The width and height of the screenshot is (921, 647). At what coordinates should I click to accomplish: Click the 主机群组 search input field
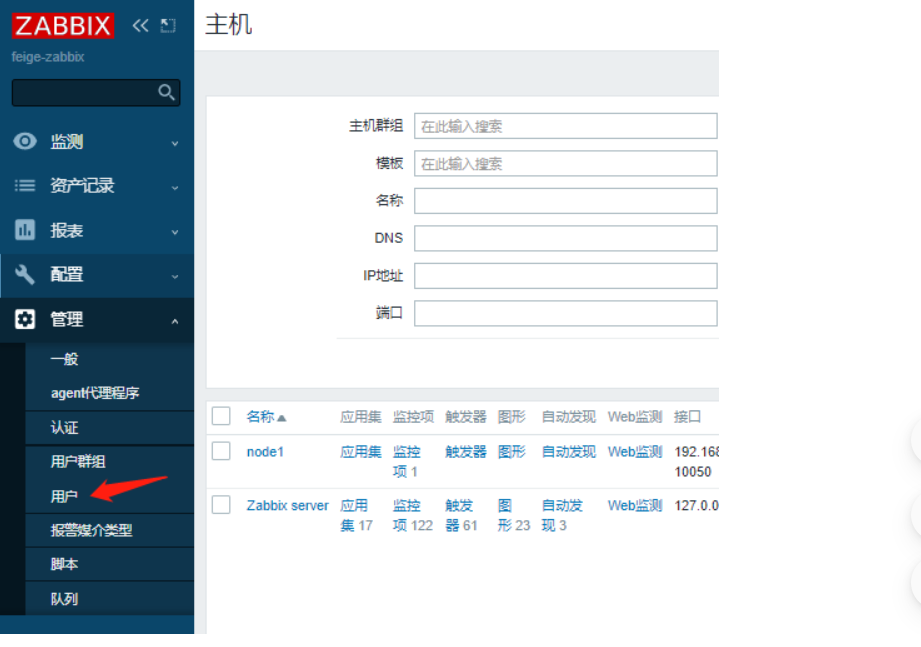(565, 126)
